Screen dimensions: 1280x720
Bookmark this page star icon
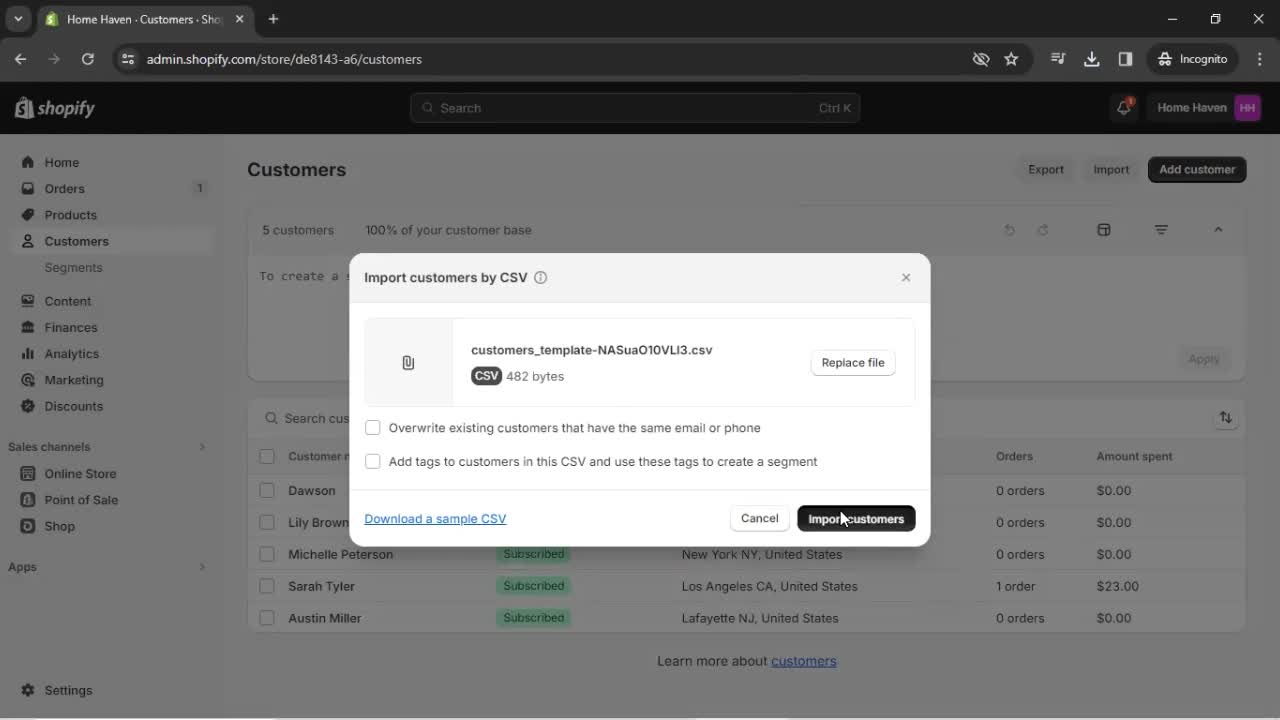click(x=1011, y=59)
